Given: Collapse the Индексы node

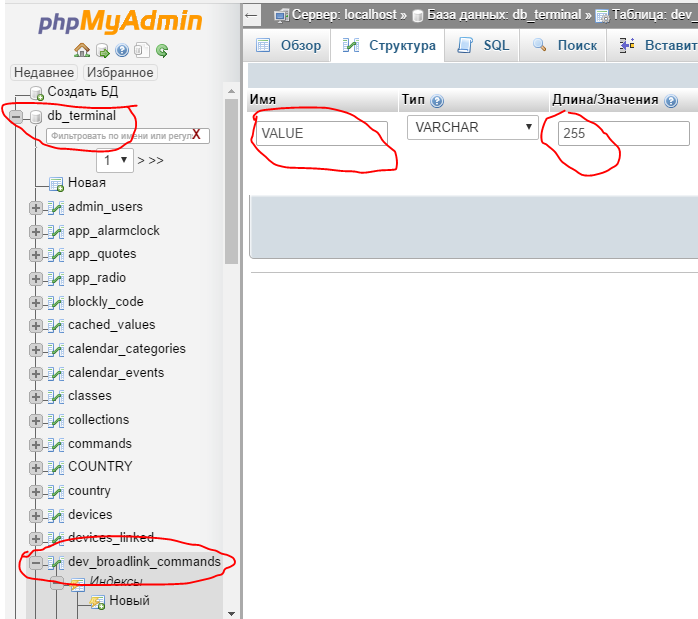Looking at the screenshot, I should pyautogui.click(x=57, y=582).
